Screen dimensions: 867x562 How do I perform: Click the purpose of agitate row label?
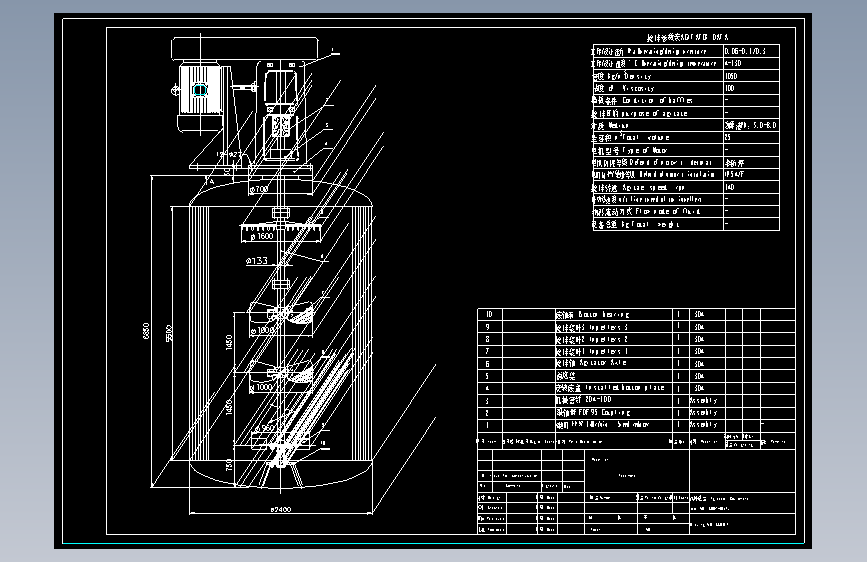pos(640,113)
